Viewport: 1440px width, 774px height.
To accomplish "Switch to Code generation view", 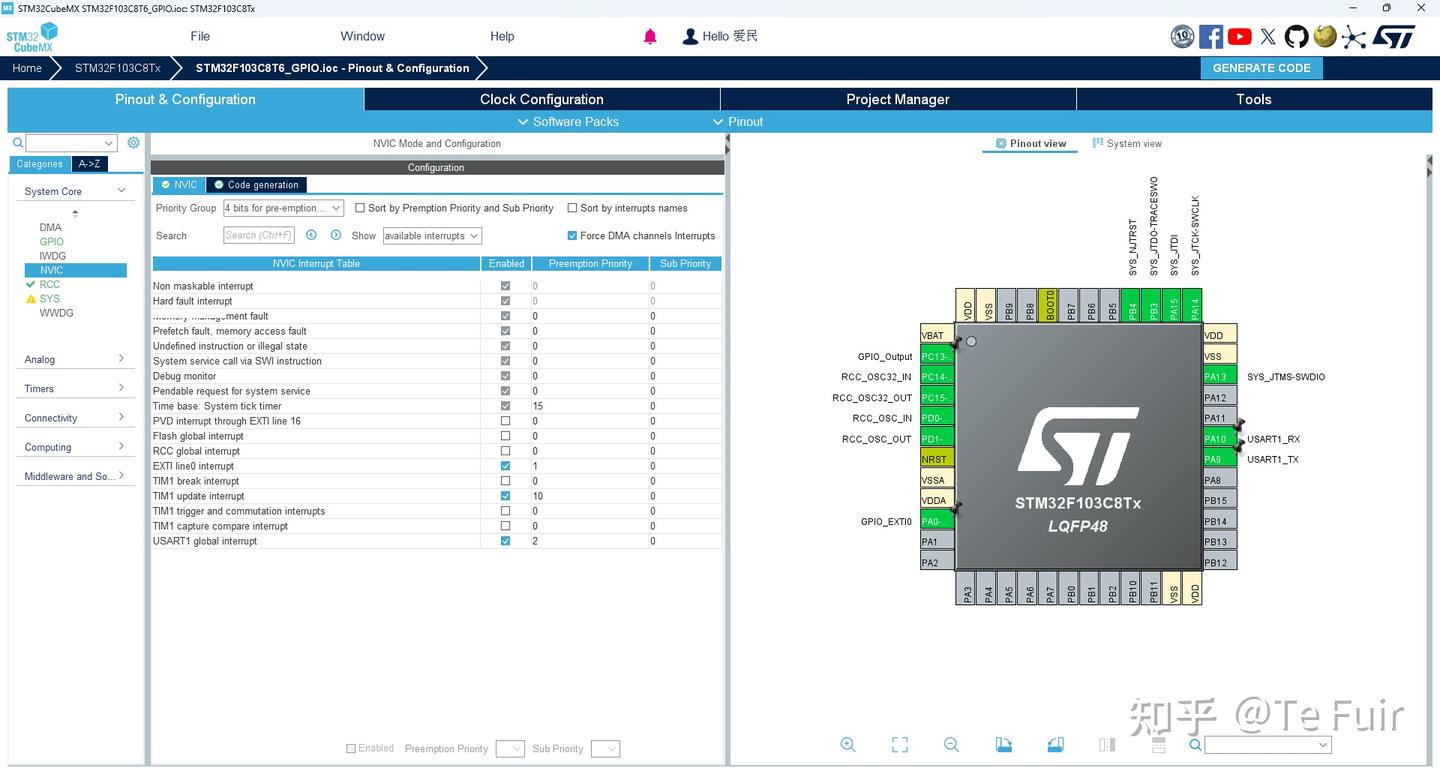I will 256,184.
